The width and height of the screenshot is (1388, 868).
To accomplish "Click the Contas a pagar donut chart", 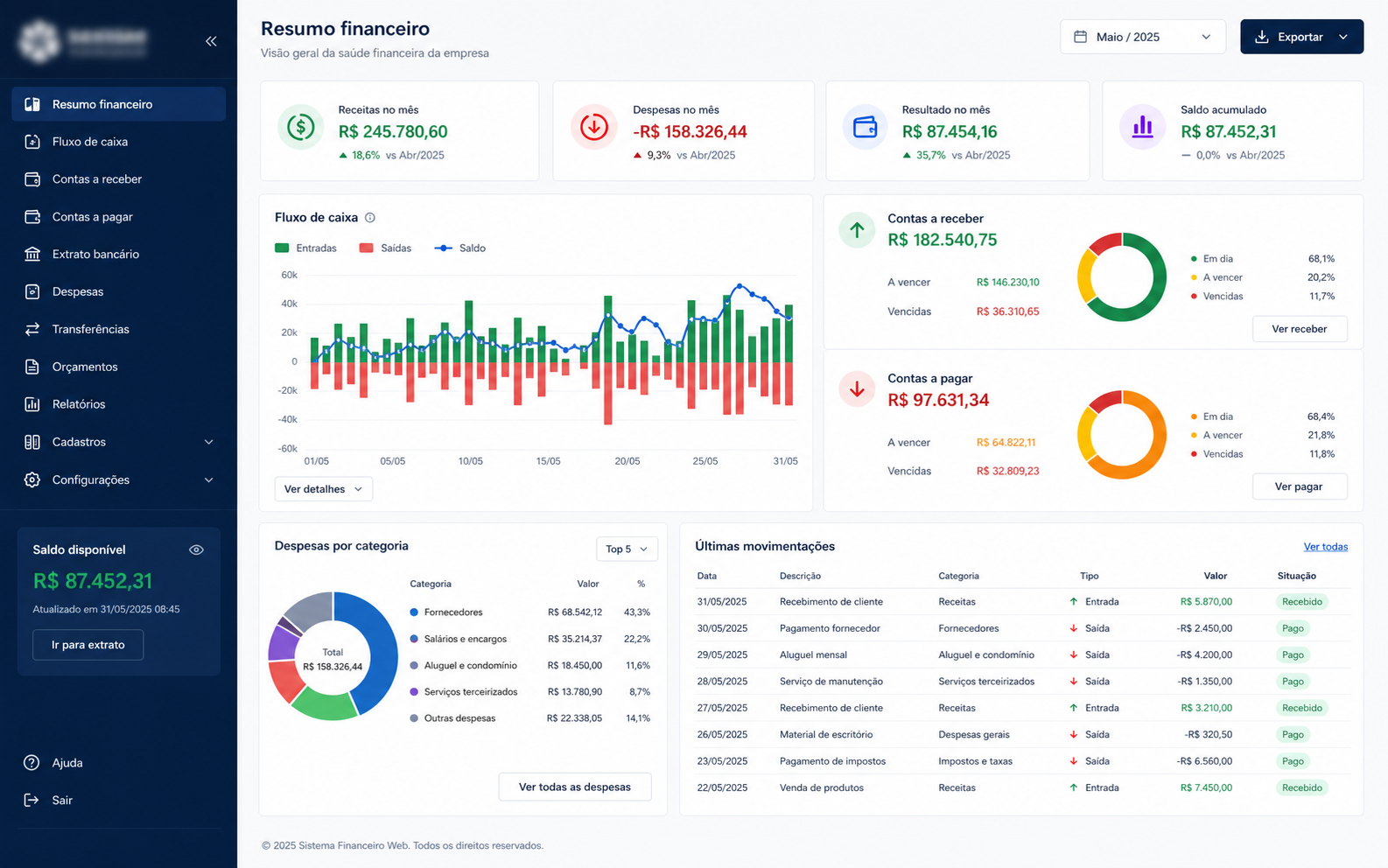I will coord(1122,435).
